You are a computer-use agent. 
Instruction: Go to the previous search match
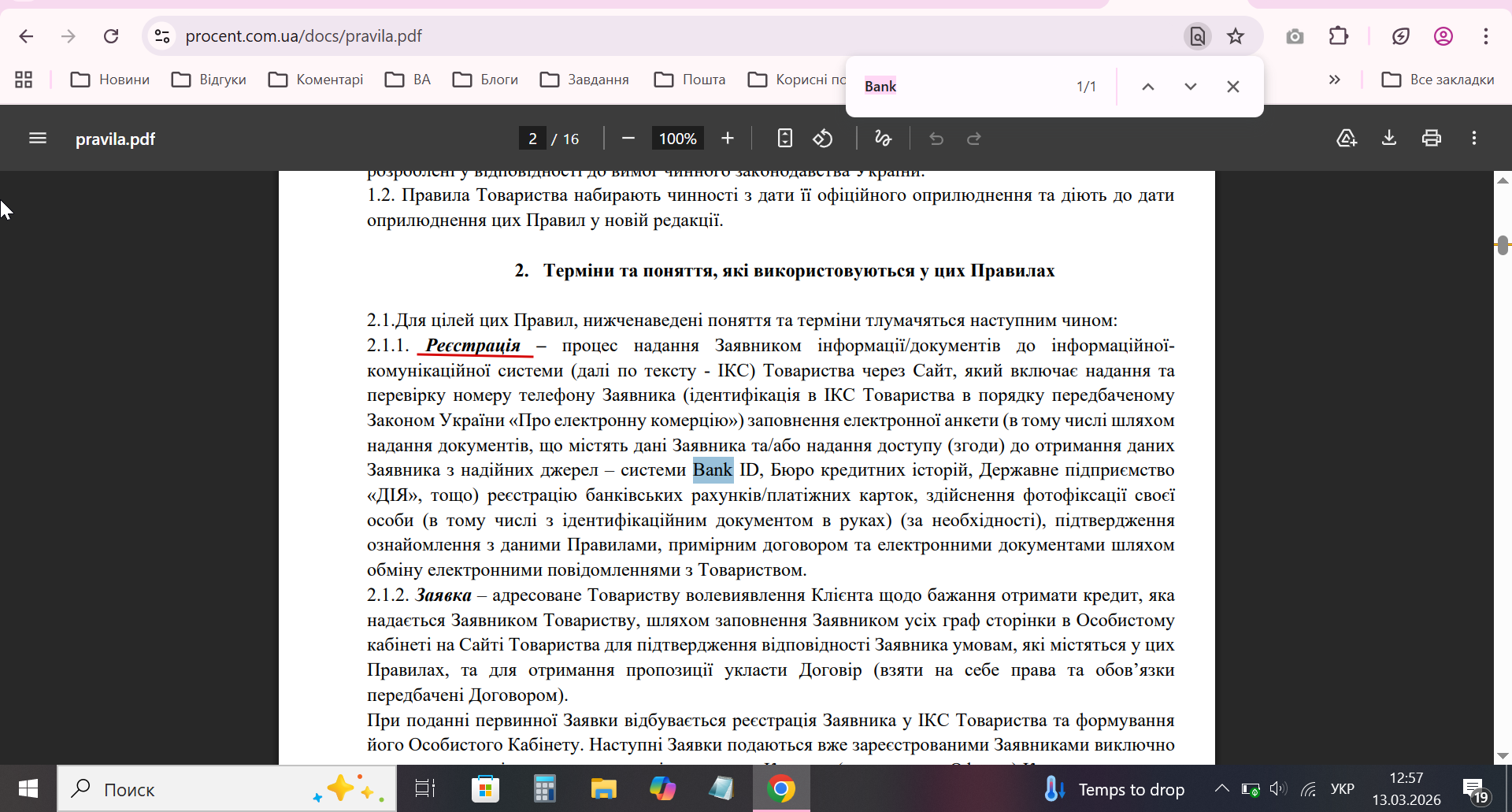1148,87
